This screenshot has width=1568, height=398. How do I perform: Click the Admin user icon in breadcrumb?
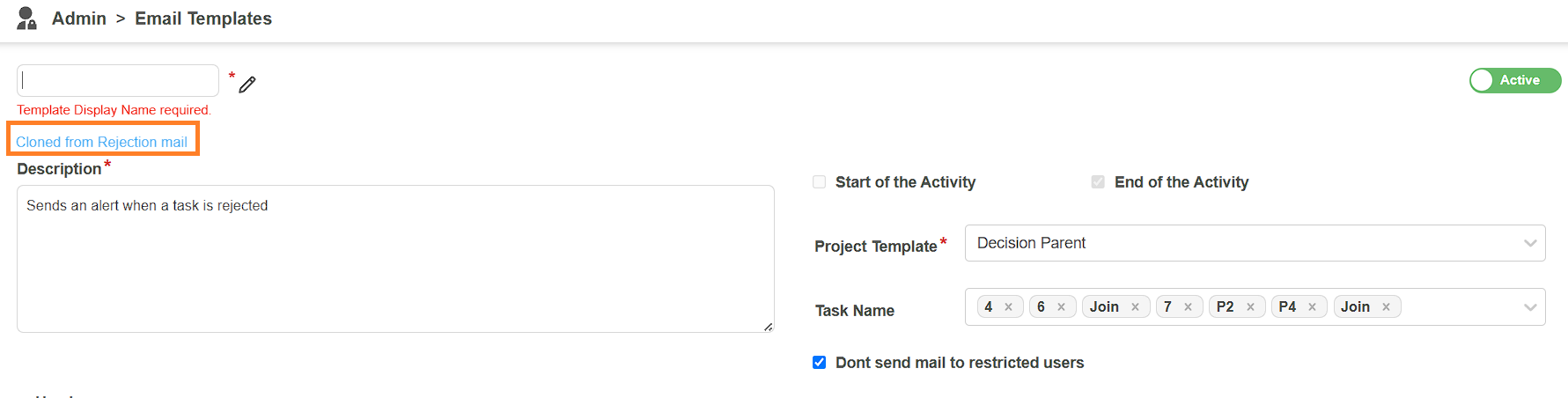[27, 18]
